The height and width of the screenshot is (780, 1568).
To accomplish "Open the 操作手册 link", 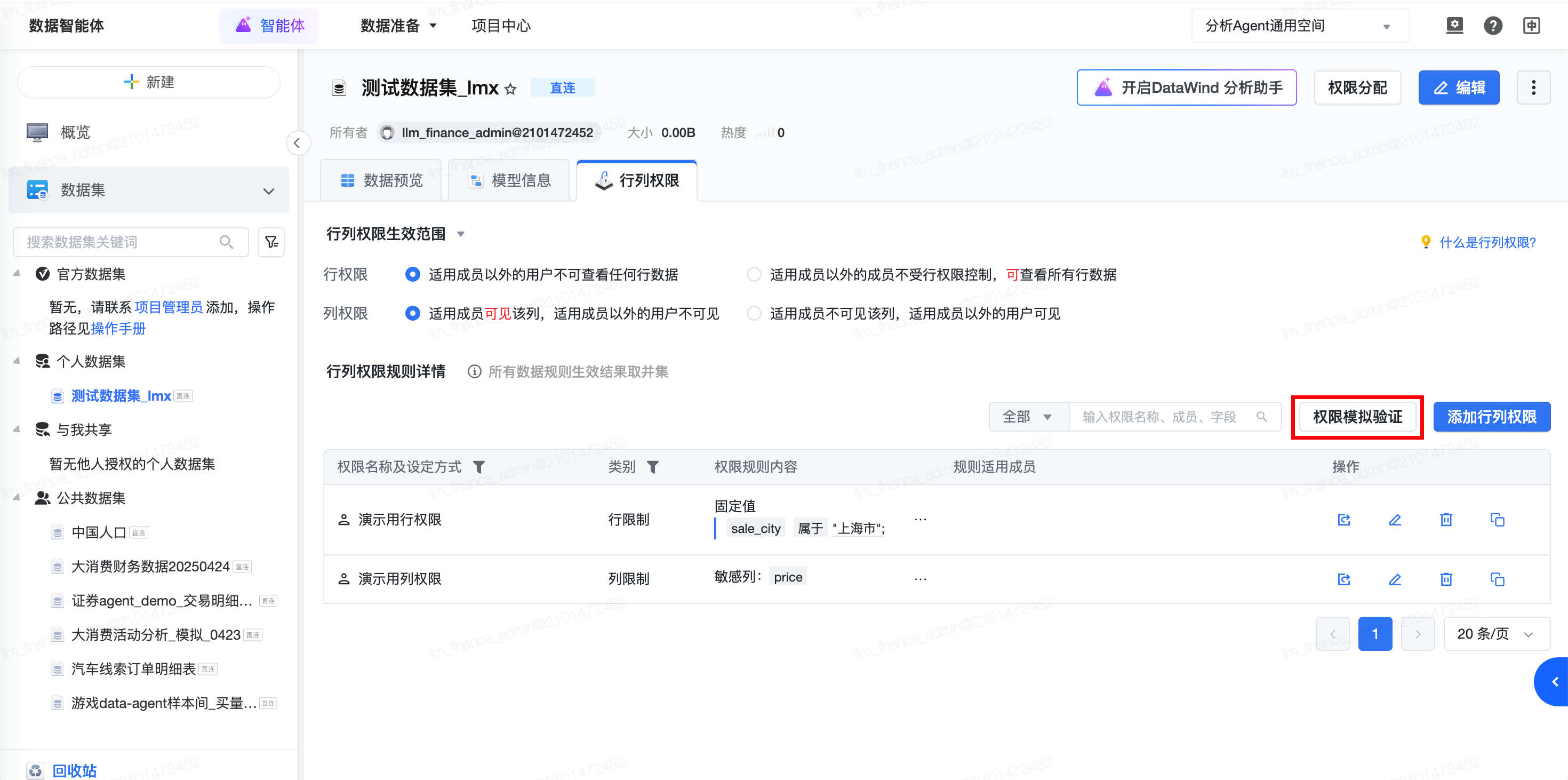I will 118,329.
